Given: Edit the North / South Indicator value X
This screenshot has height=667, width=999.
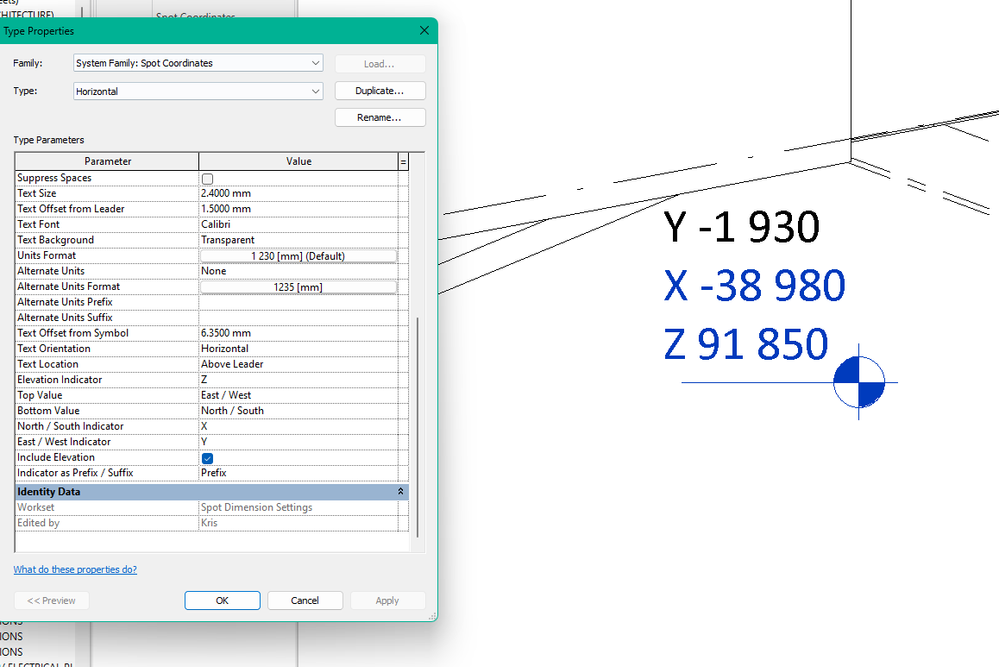Looking at the screenshot, I should point(298,426).
